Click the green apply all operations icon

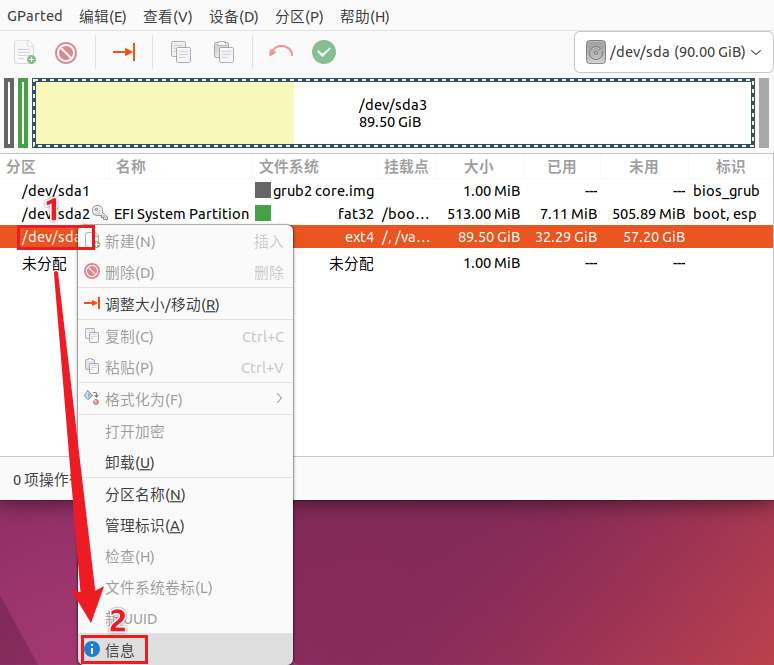(323, 52)
